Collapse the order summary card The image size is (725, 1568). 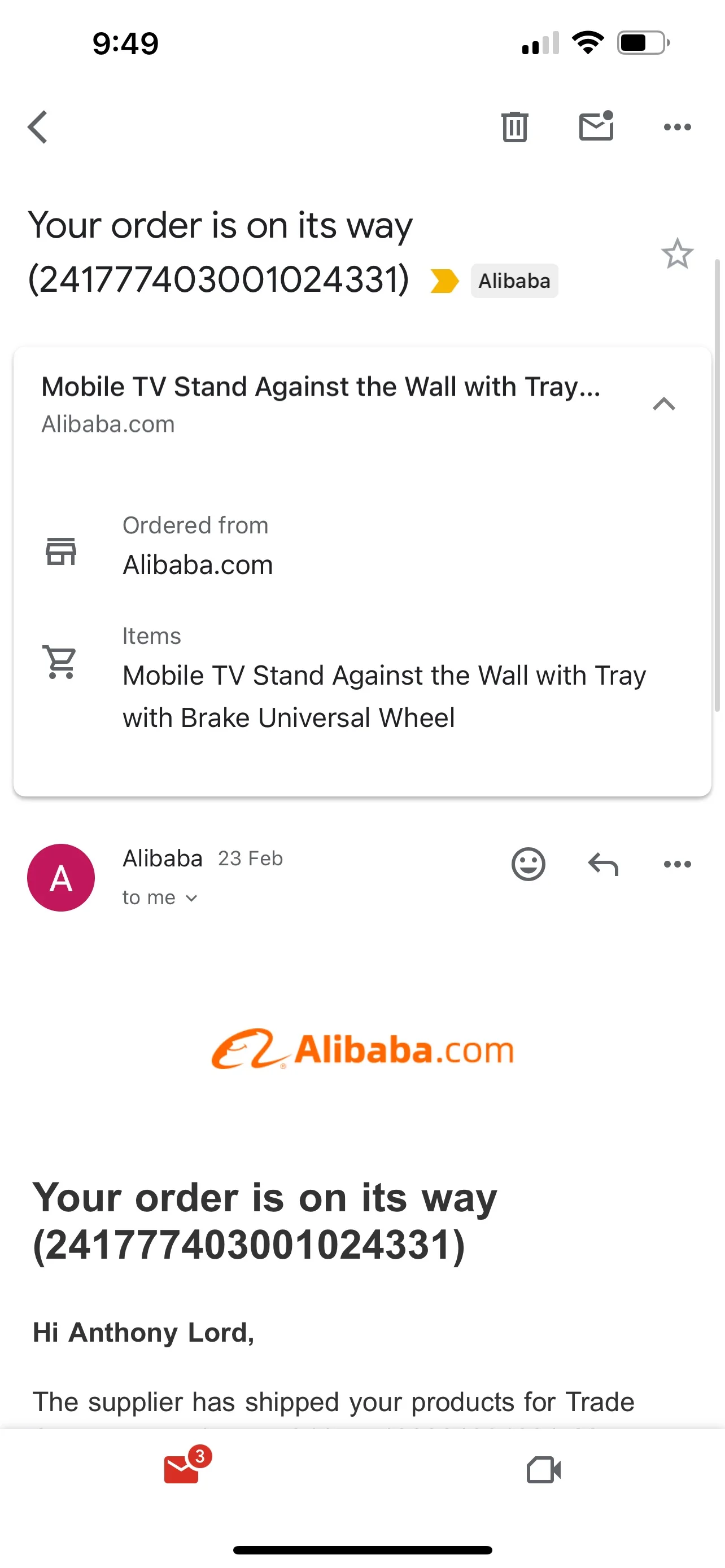pyautogui.click(x=663, y=404)
